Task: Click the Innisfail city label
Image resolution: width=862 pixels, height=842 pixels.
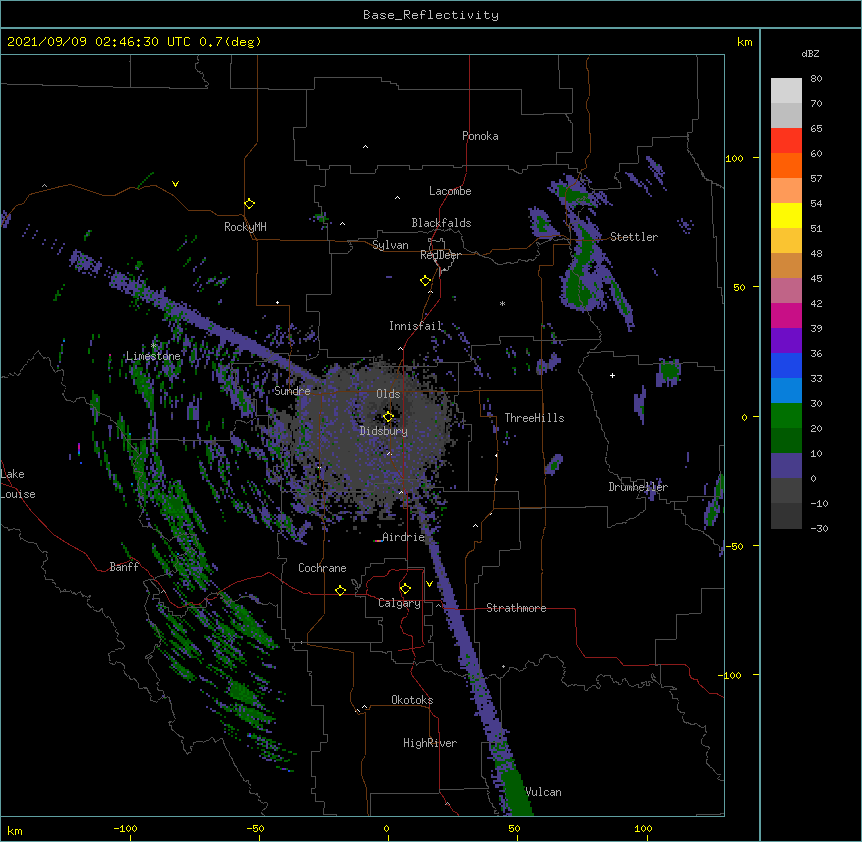Action: pos(416,326)
